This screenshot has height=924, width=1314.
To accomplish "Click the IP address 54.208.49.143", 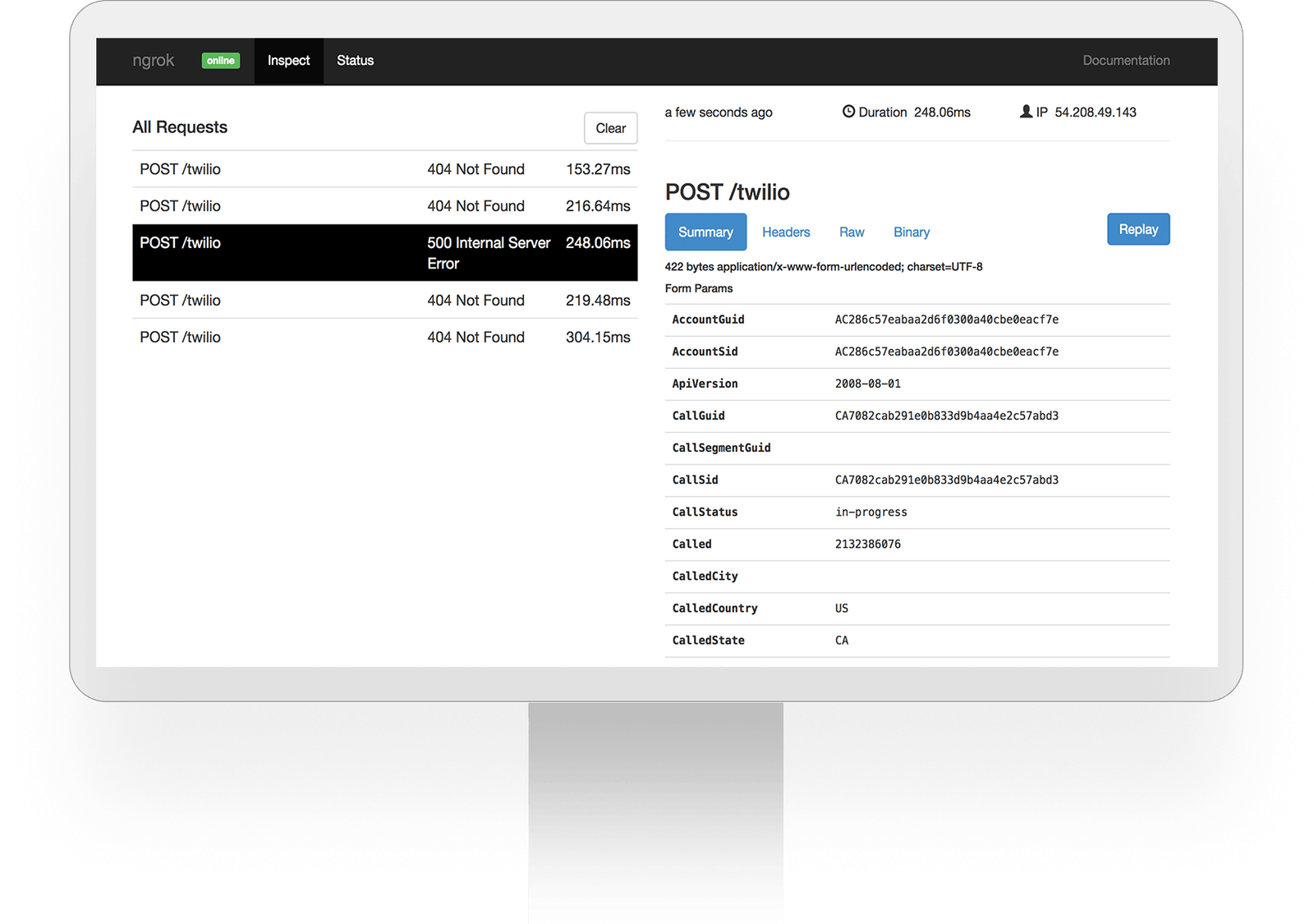I will [x=1096, y=113].
